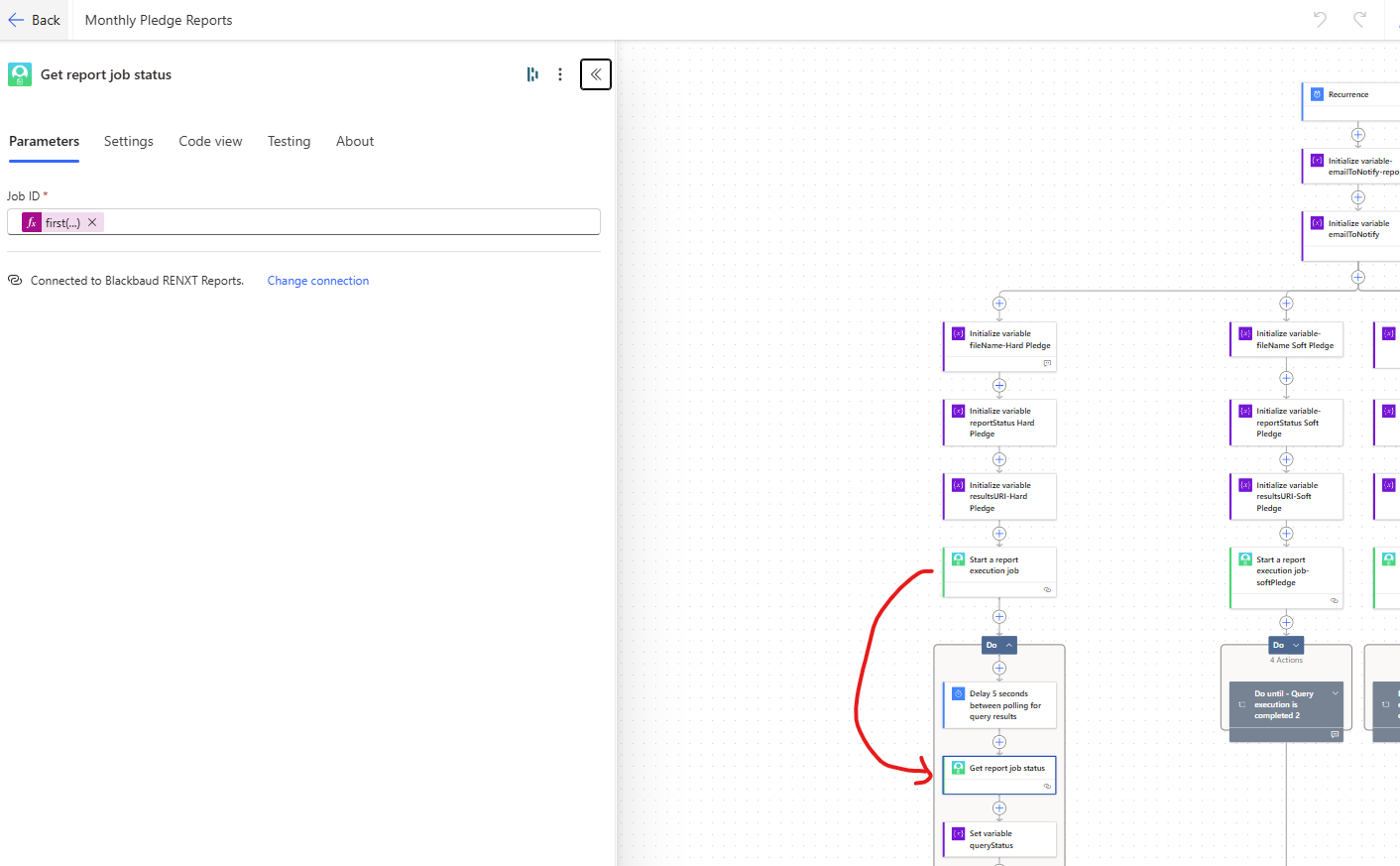Add step below Delay 5 seconds node

[999, 742]
